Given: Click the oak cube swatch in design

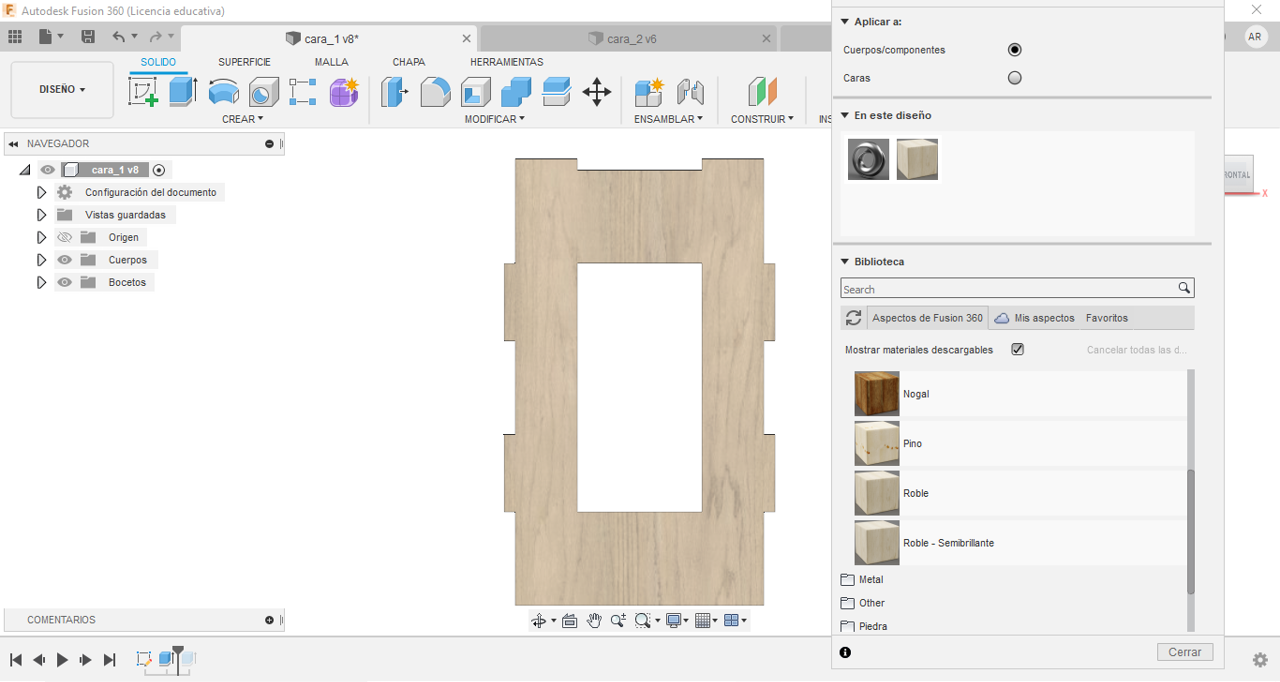Looking at the screenshot, I should pos(917,159).
